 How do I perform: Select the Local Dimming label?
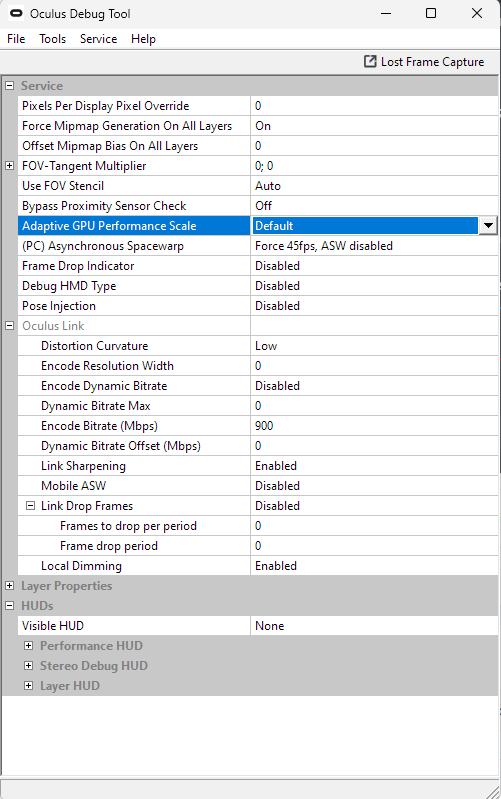(81, 566)
